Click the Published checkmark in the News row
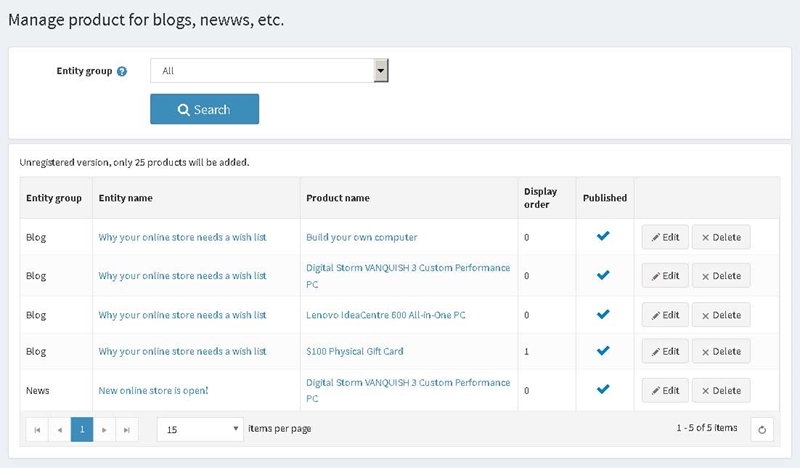Image resolution: width=800 pixels, height=468 pixels. [603, 389]
